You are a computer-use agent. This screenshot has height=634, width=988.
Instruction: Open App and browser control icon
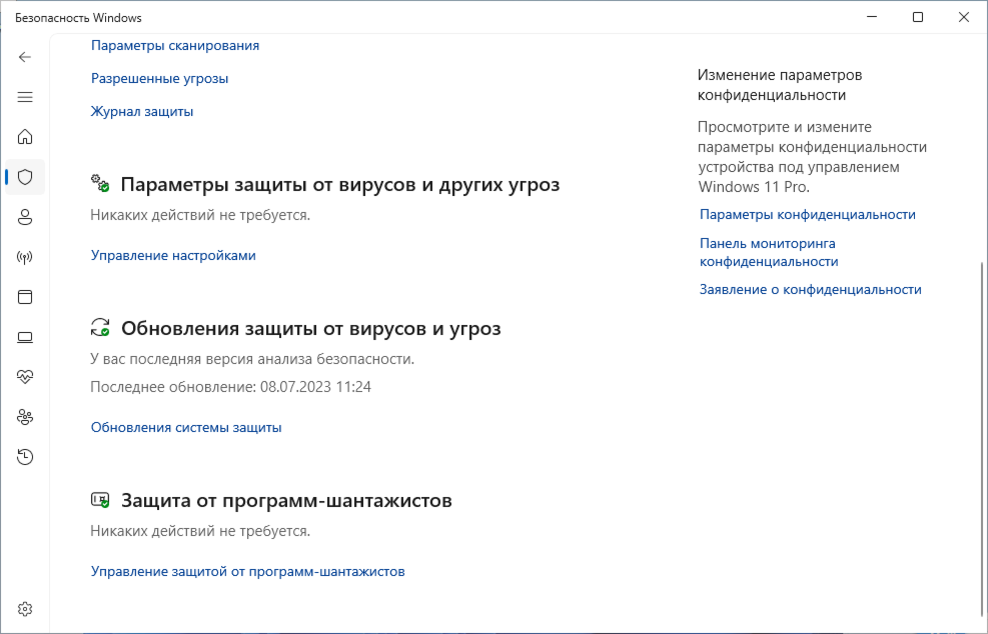(x=25, y=297)
